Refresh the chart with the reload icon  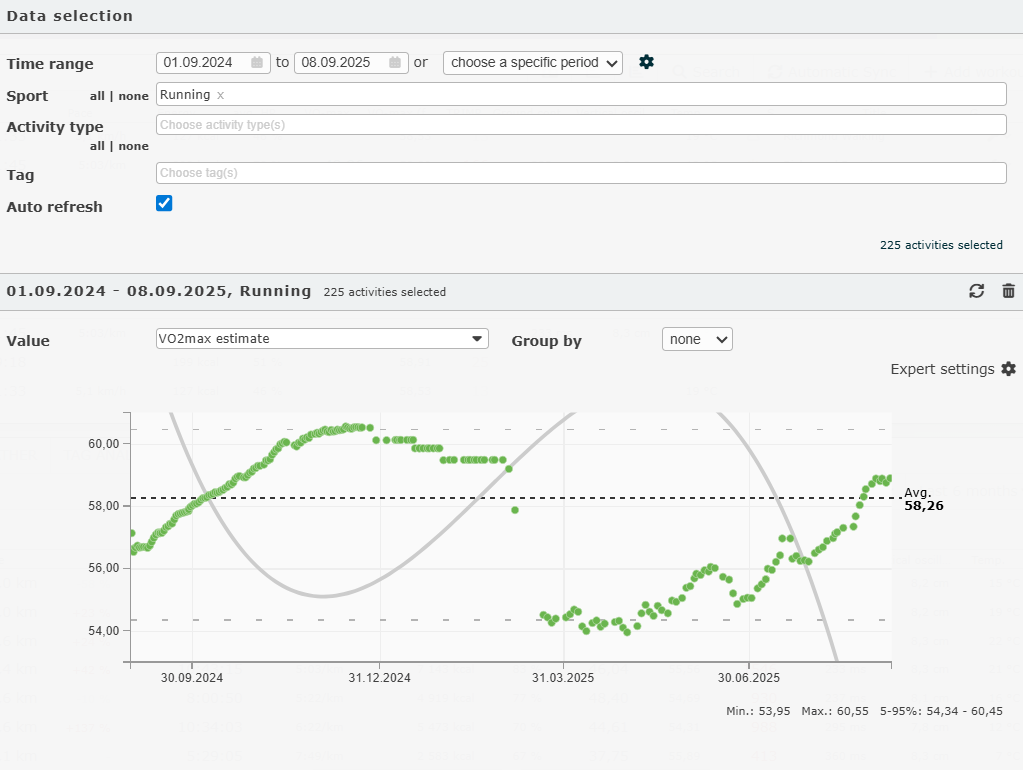click(x=977, y=291)
